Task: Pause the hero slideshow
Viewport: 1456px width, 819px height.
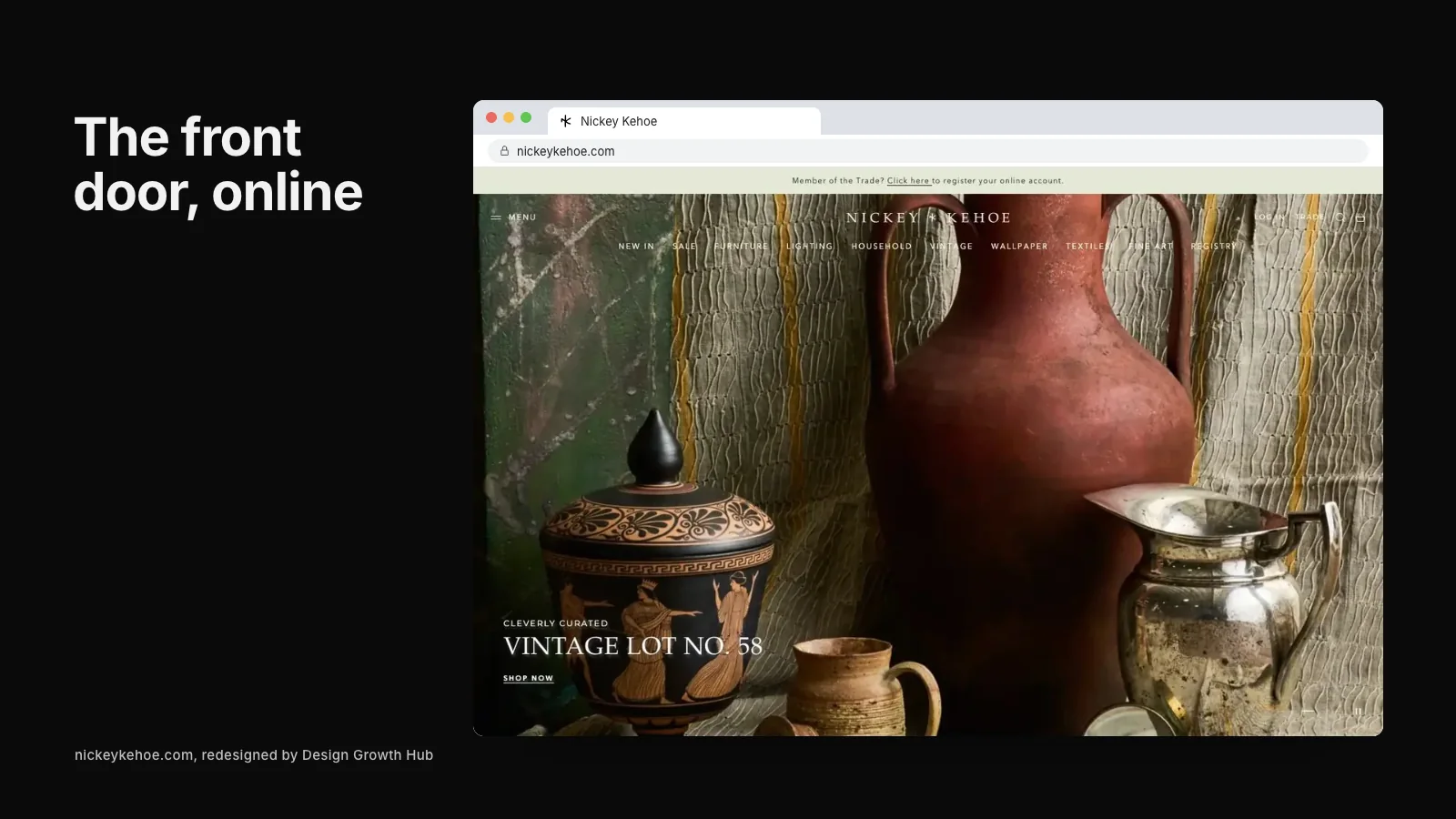Action: pos(1357,711)
